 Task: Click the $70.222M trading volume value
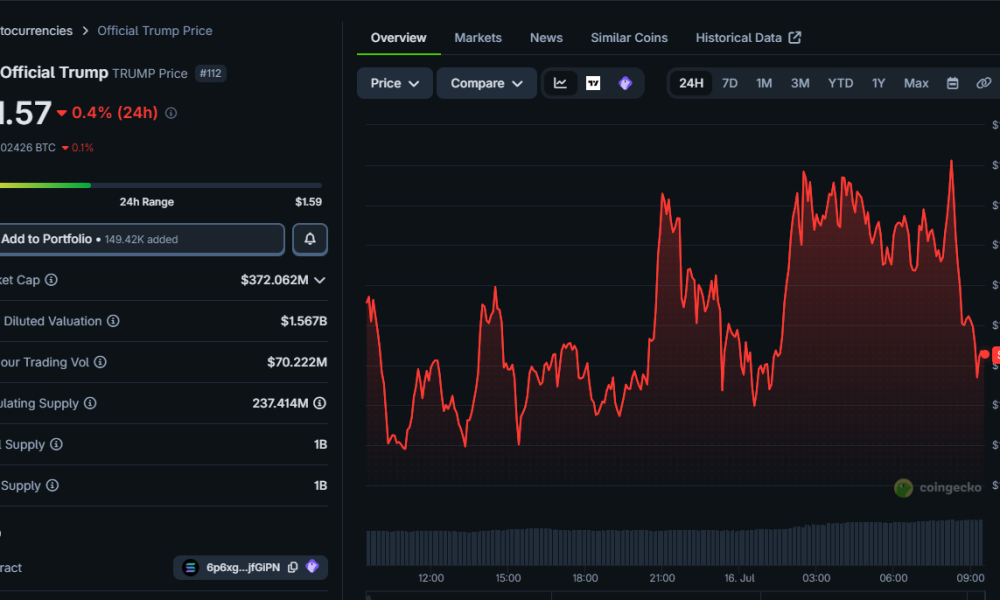[x=297, y=362]
